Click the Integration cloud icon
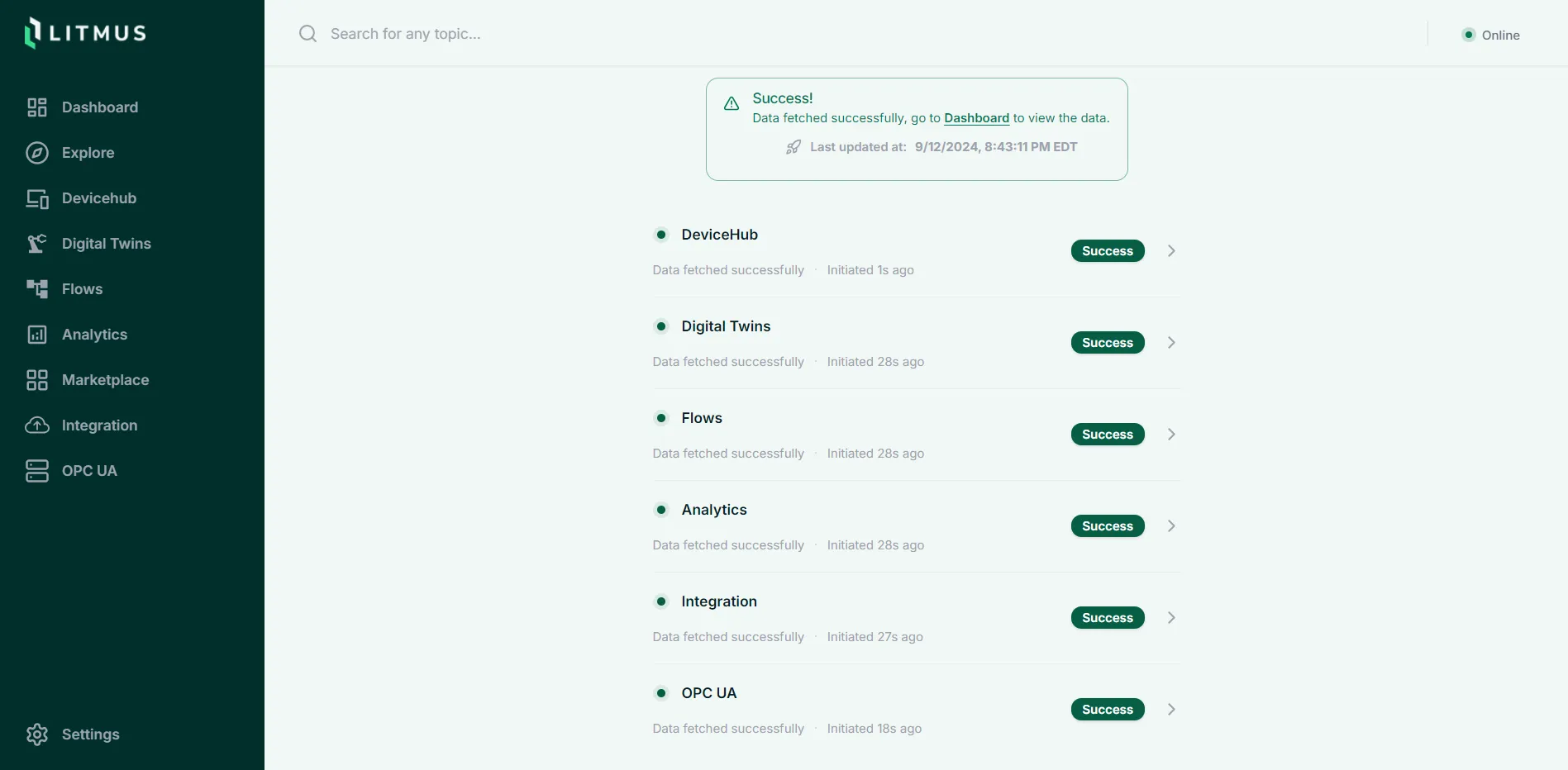This screenshot has height=770, width=1568. [x=37, y=425]
